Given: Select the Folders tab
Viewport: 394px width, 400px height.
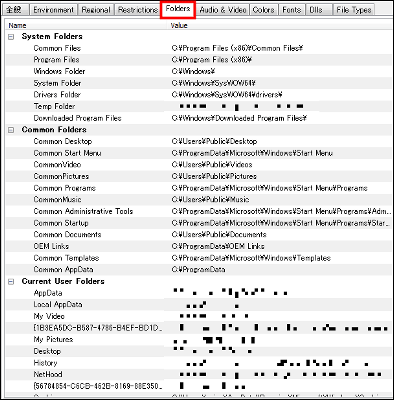Looking at the screenshot, I should pos(178,9).
